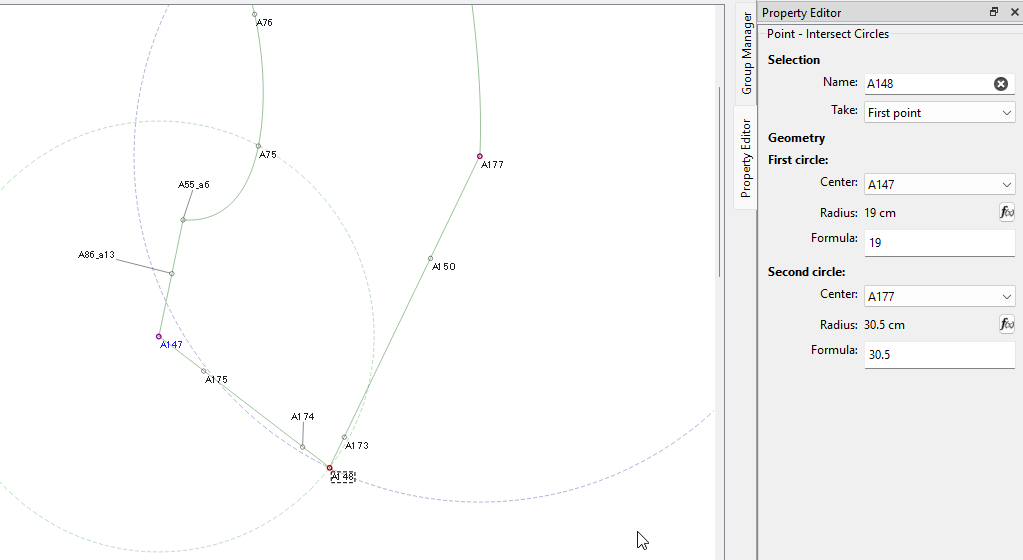Expand second circle Center dropdown A177

[939, 297]
